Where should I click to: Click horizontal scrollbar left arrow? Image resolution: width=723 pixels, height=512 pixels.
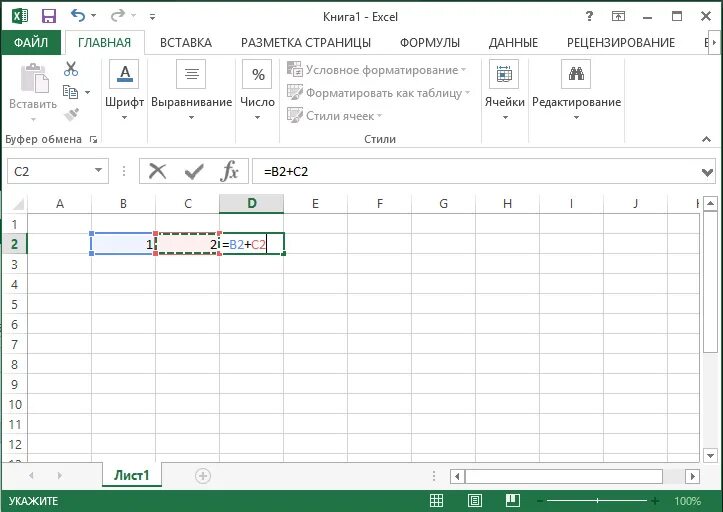tap(457, 476)
